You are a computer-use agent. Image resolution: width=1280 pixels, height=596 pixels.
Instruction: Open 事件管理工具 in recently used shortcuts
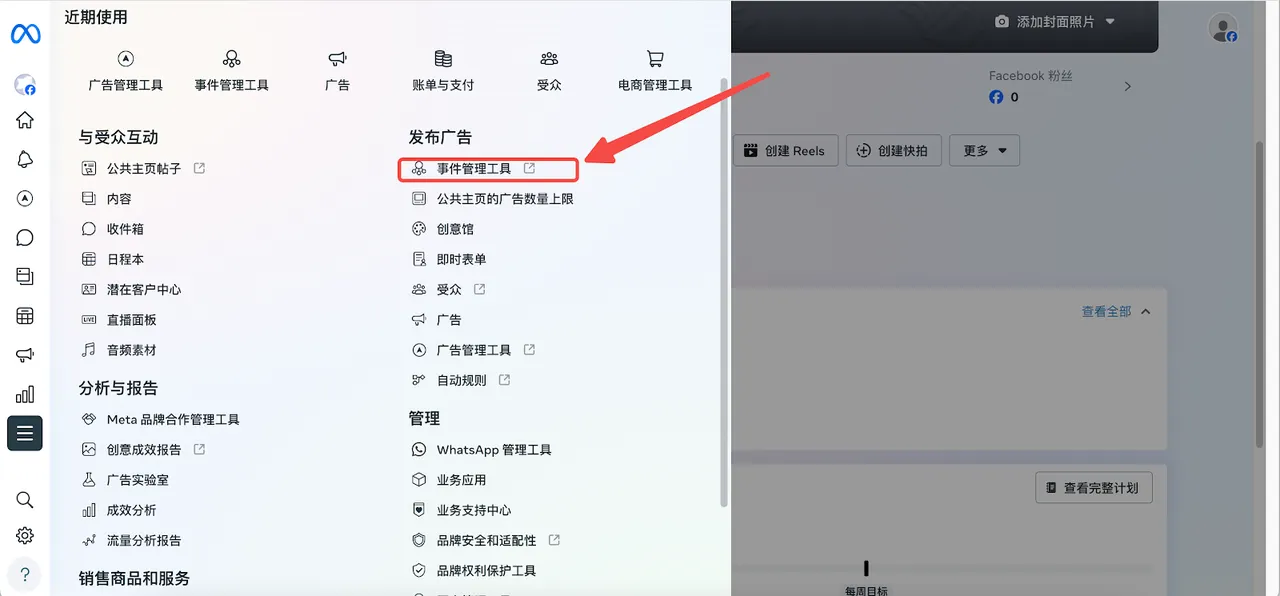(232, 71)
